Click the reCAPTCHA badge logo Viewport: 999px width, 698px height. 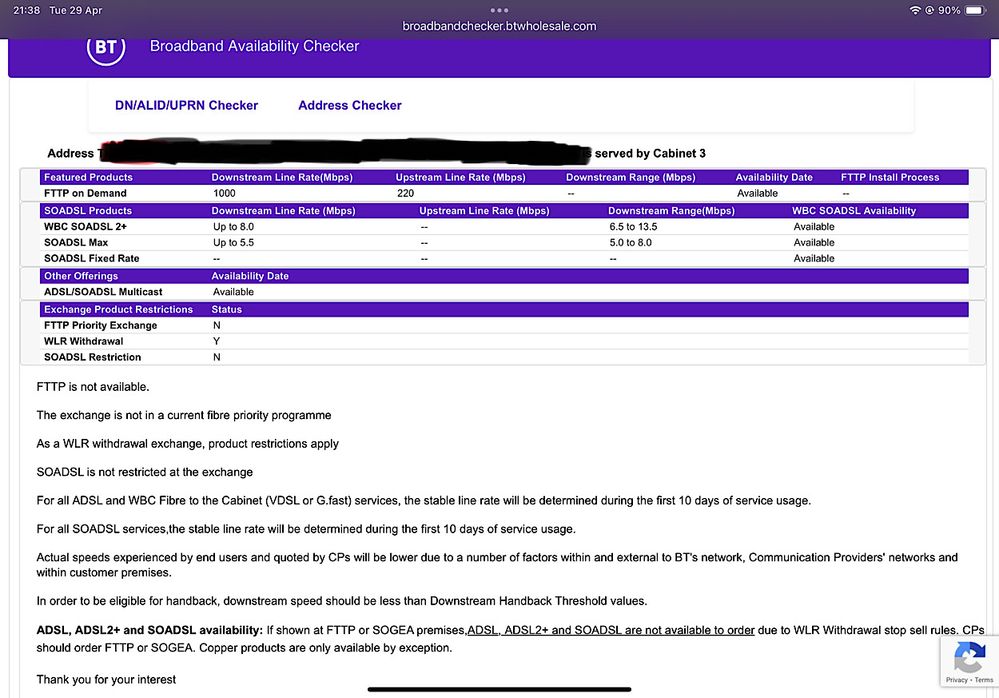pos(969,658)
